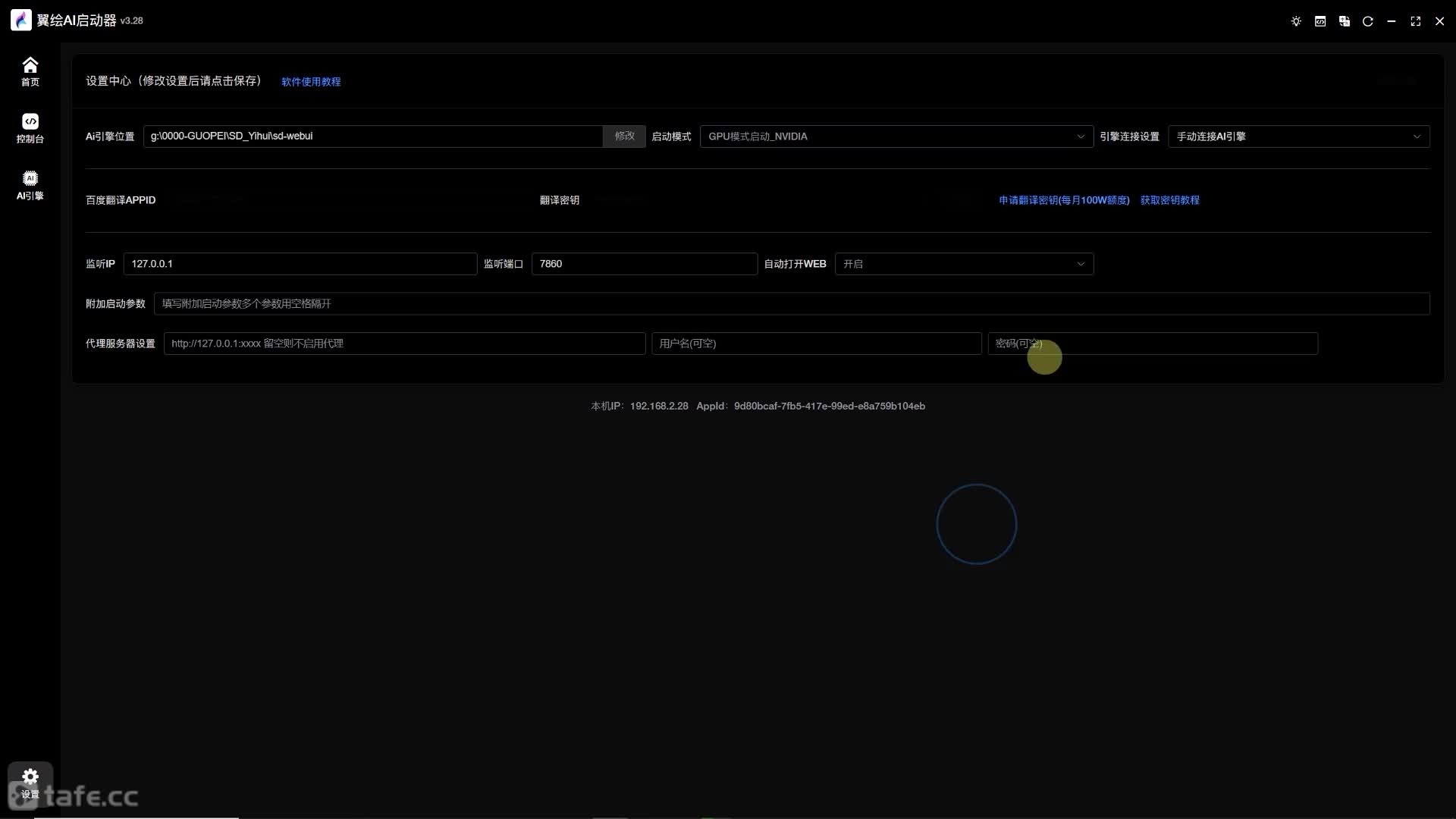This screenshot has height=819, width=1456.
Task: Switch language with translate icon
Action: coord(1345,21)
